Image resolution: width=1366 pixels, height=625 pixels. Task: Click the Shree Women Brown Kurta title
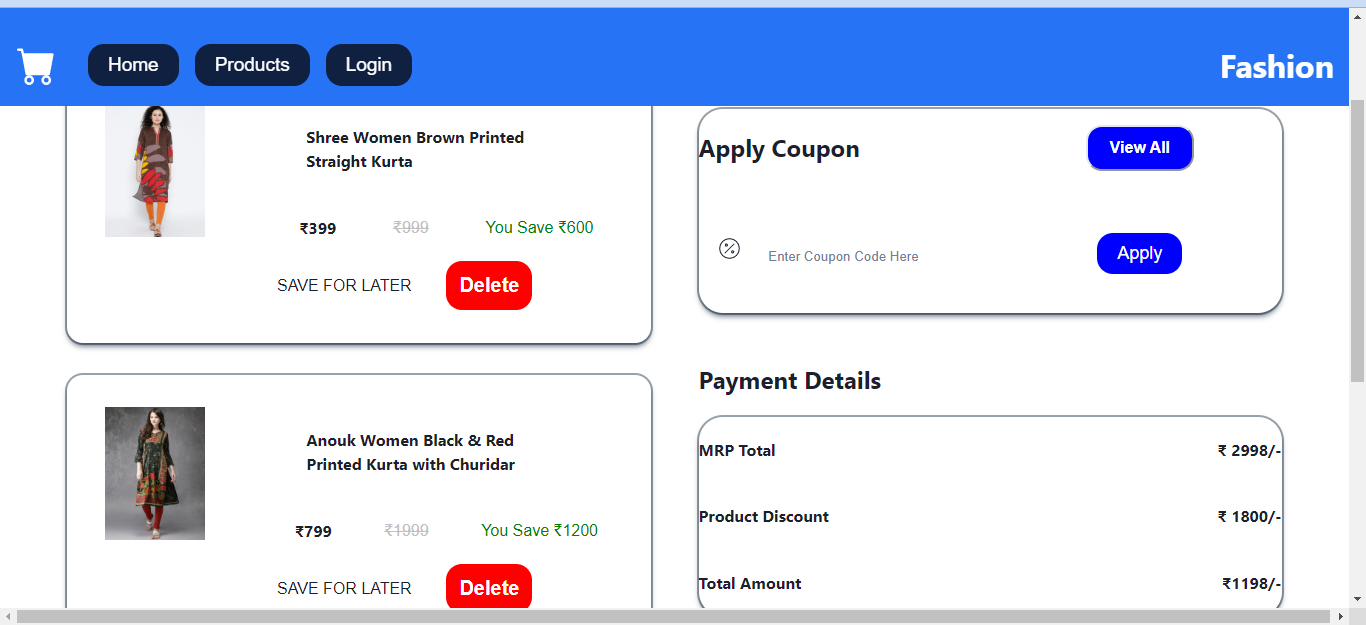tap(415, 149)
